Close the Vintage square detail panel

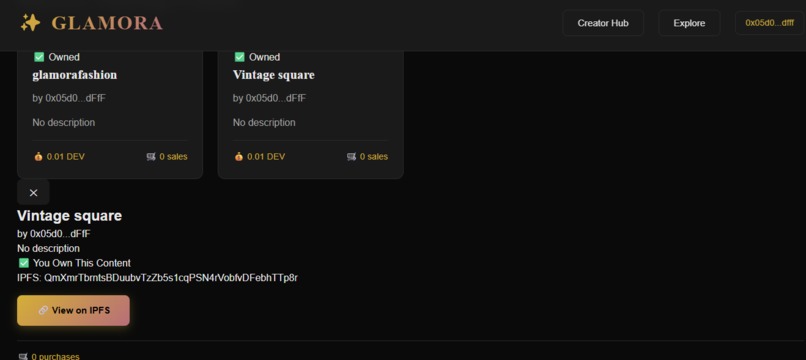point(33,192)
